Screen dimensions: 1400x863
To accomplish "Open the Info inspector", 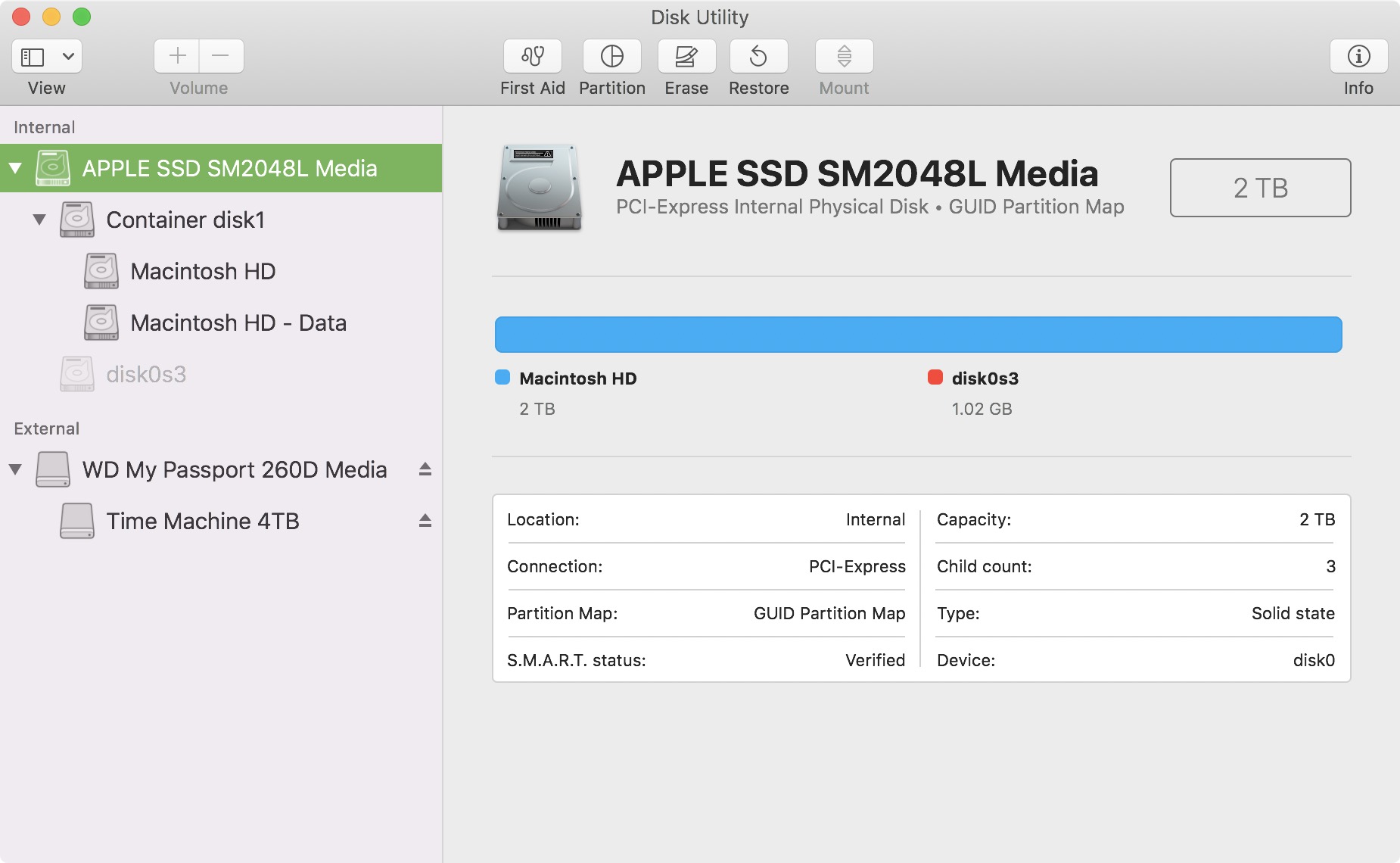I will pos(1358,57).
